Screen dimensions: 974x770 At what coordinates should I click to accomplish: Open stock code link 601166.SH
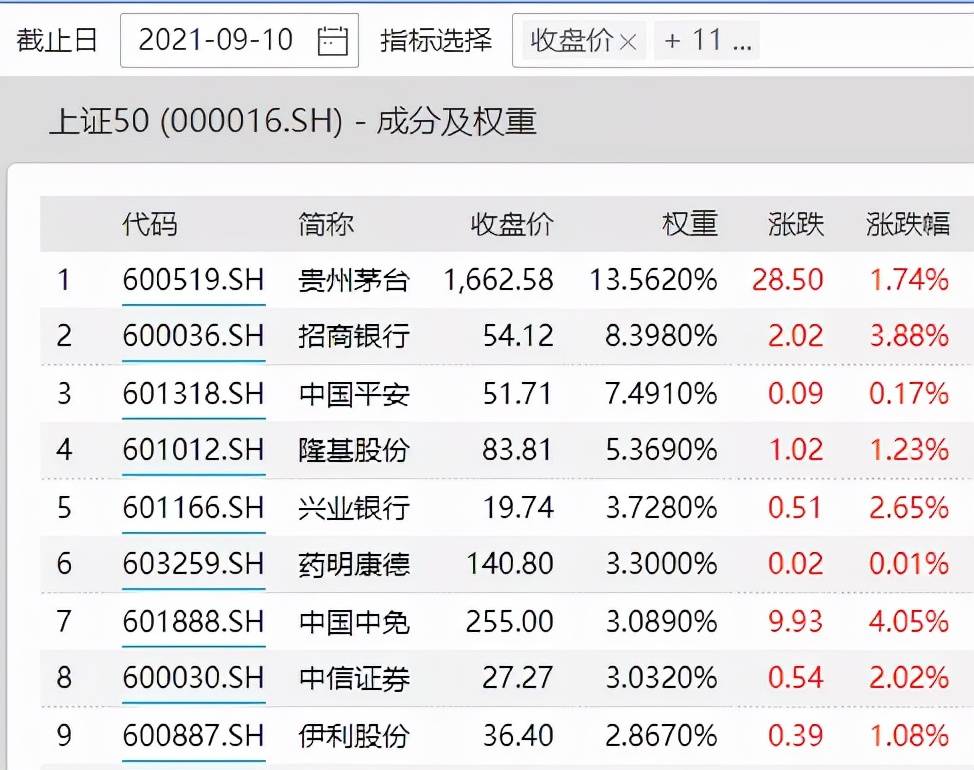coord(194,507)
